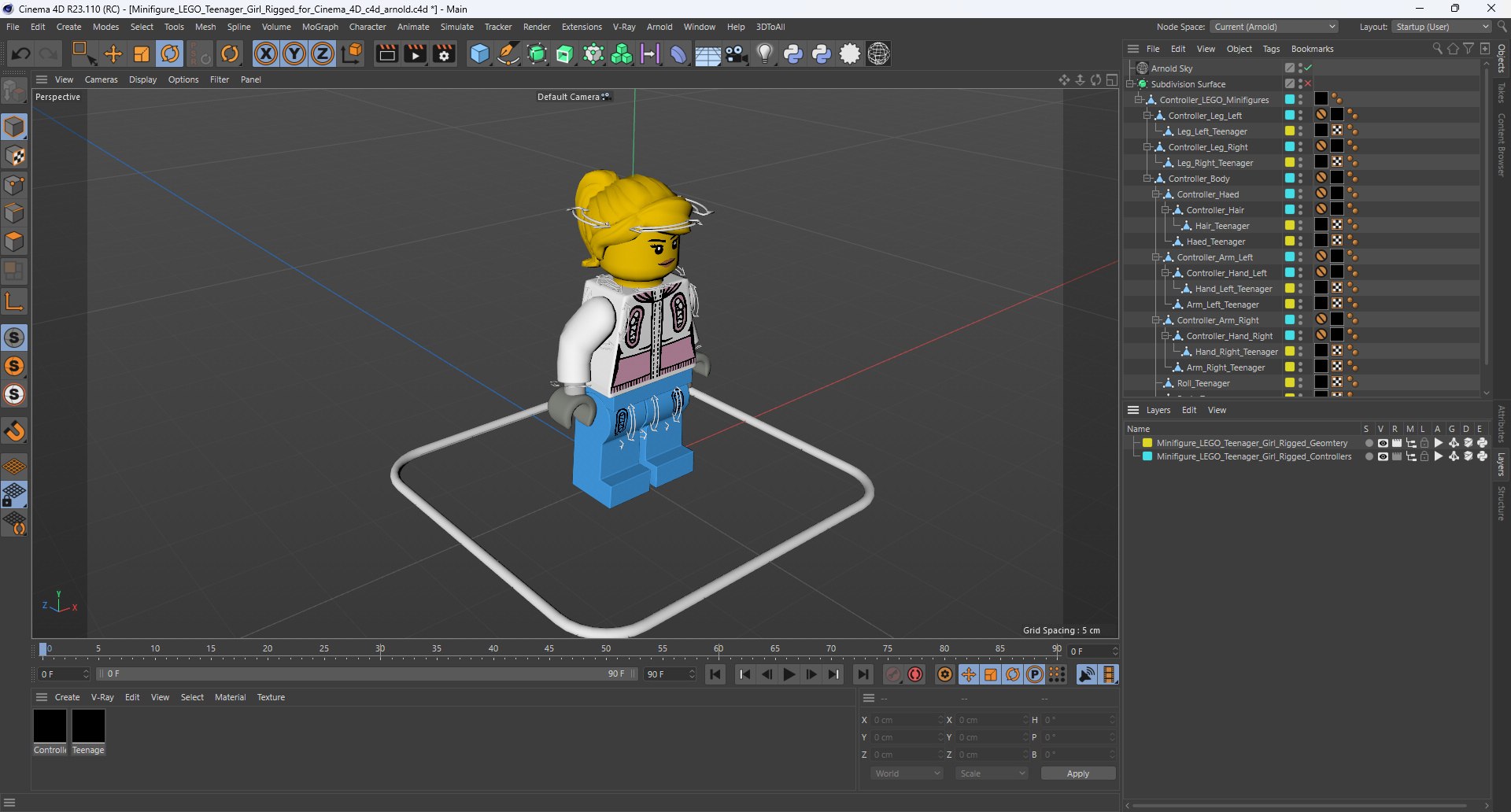
Task: Click the Apply button
Action: point(1077,773)
